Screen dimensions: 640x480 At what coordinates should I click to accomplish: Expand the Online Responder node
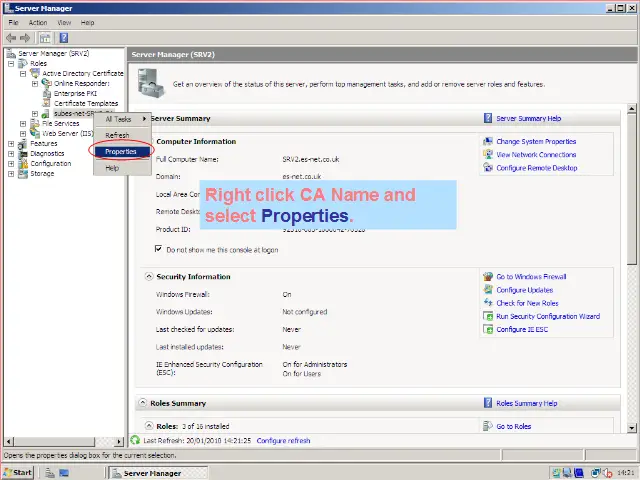coord(35,84)
